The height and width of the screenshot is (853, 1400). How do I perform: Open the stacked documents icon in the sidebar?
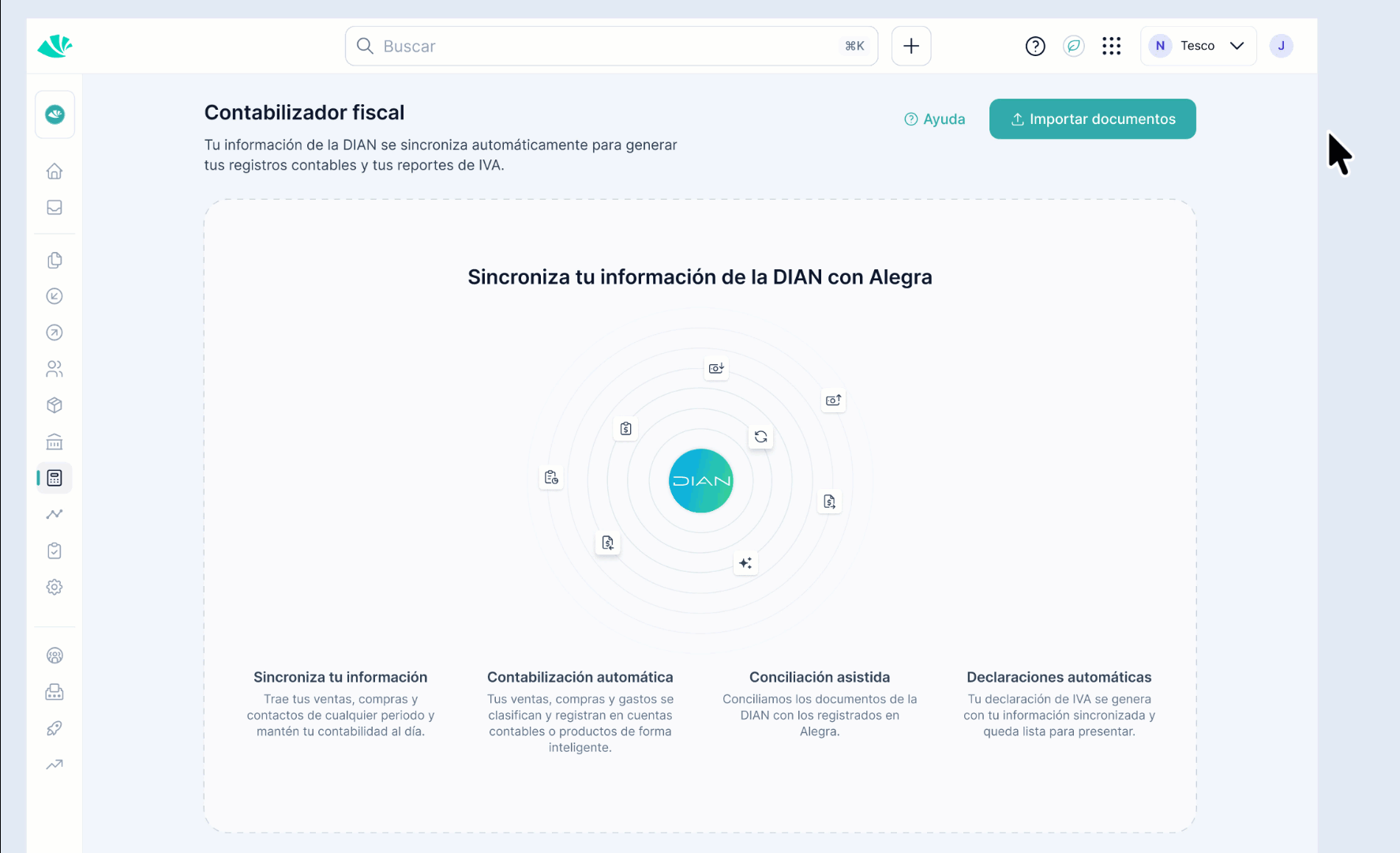[x=54, y=260]
